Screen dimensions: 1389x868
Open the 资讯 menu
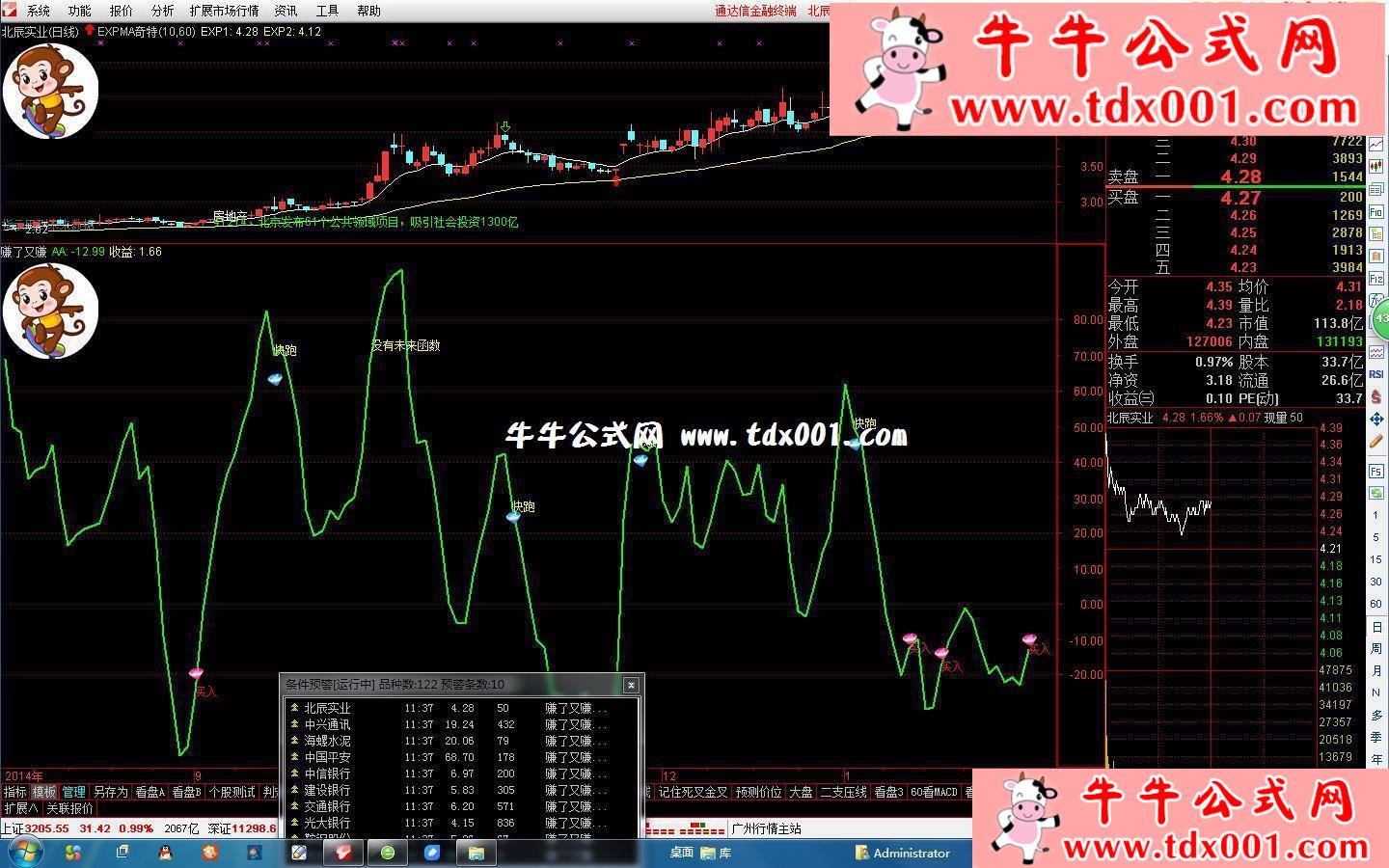point(286,11)
